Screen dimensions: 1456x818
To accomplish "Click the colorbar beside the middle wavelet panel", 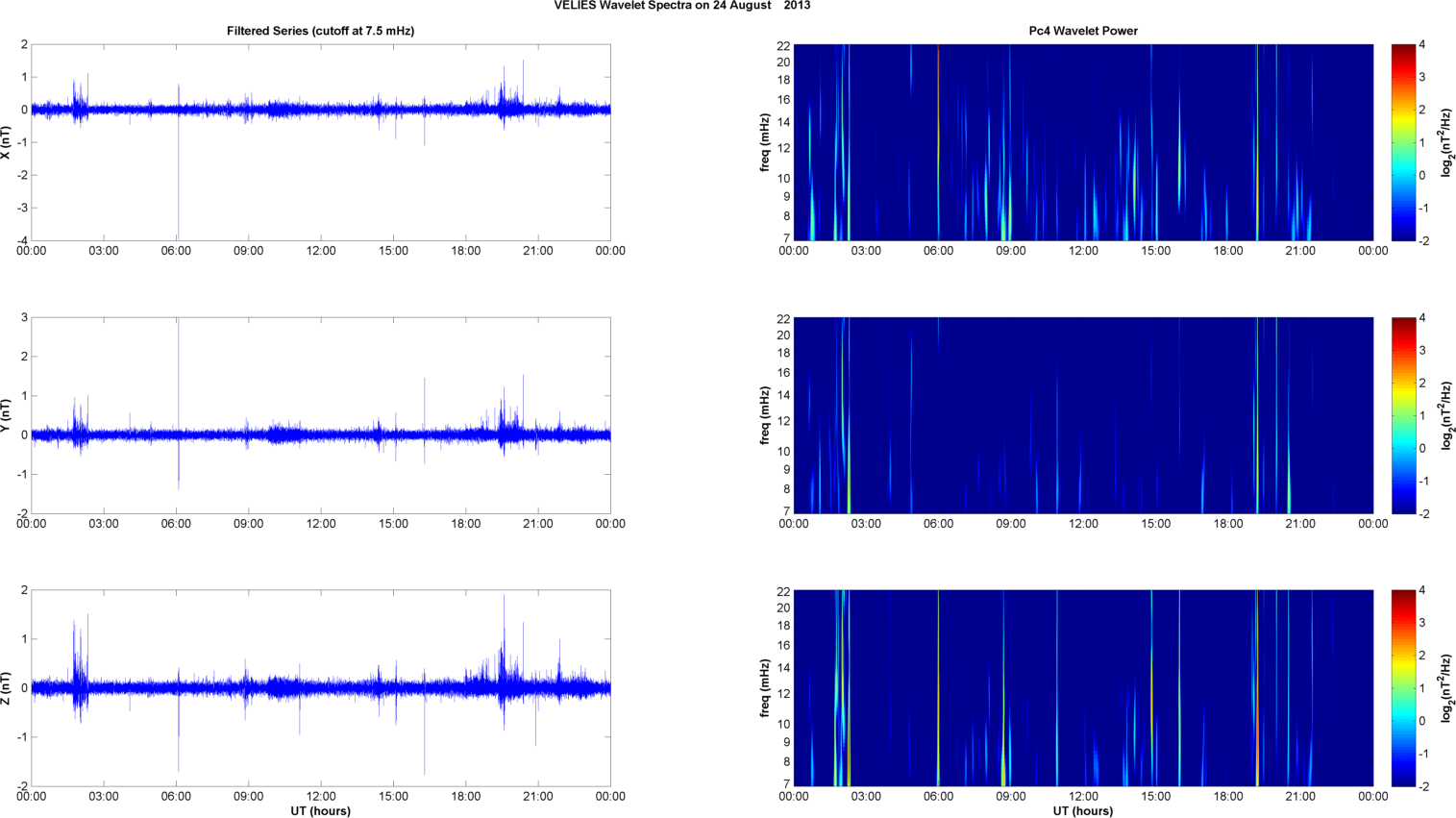I will coord(1403,415).
